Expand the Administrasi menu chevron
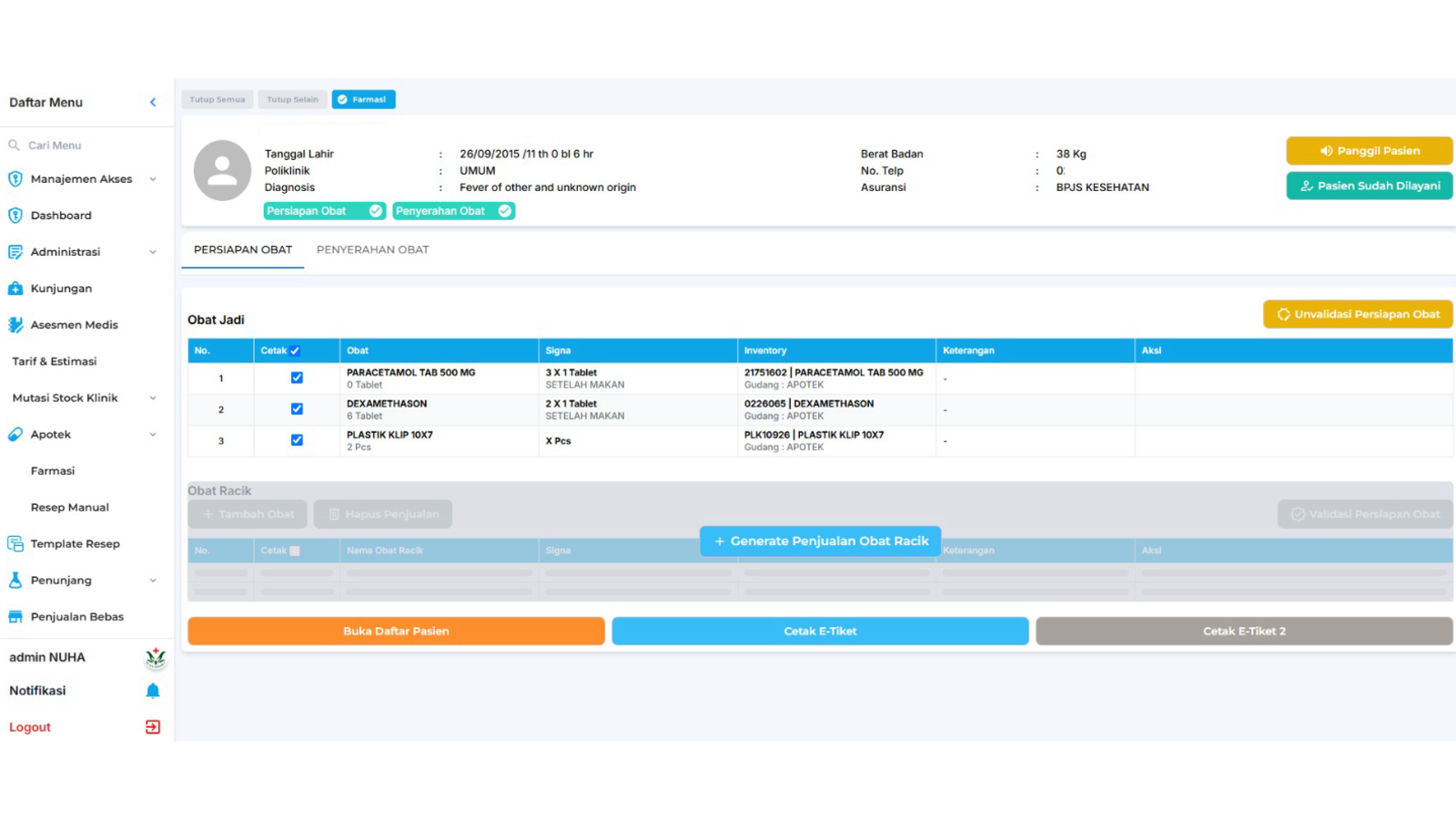1456x819 pixels. (153, 252)
